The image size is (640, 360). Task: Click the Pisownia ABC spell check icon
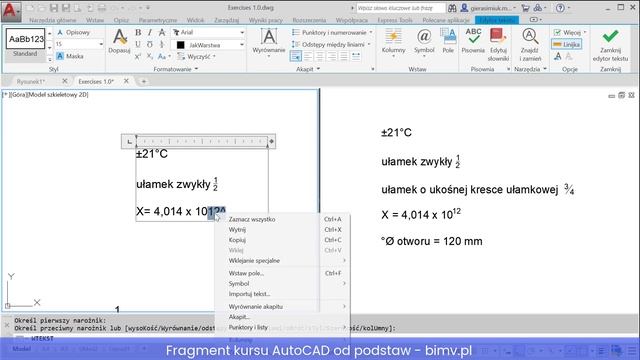point(473,41)
